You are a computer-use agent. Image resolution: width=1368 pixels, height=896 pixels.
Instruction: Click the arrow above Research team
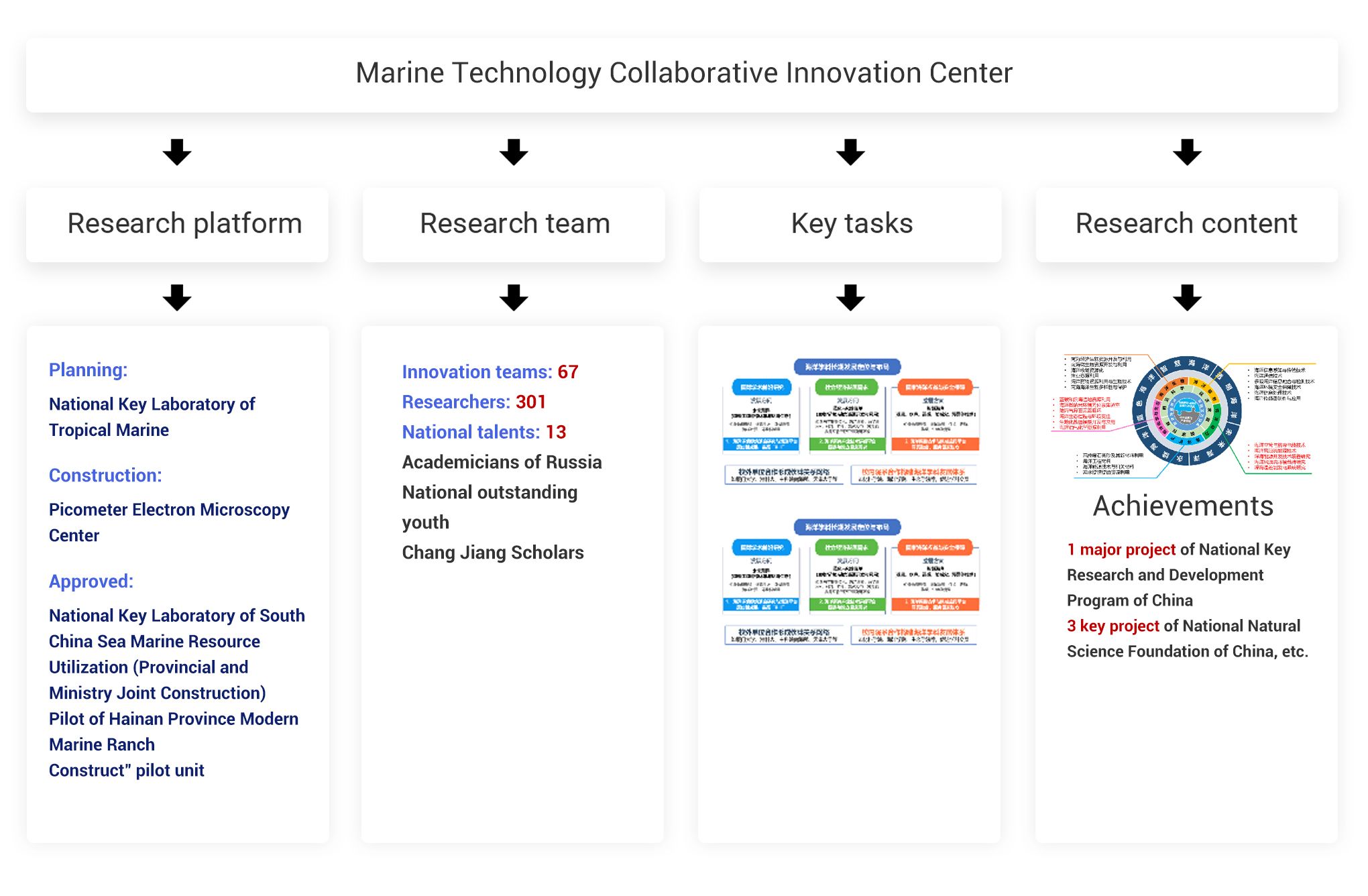pyautogui.click(x=514, y=152)
